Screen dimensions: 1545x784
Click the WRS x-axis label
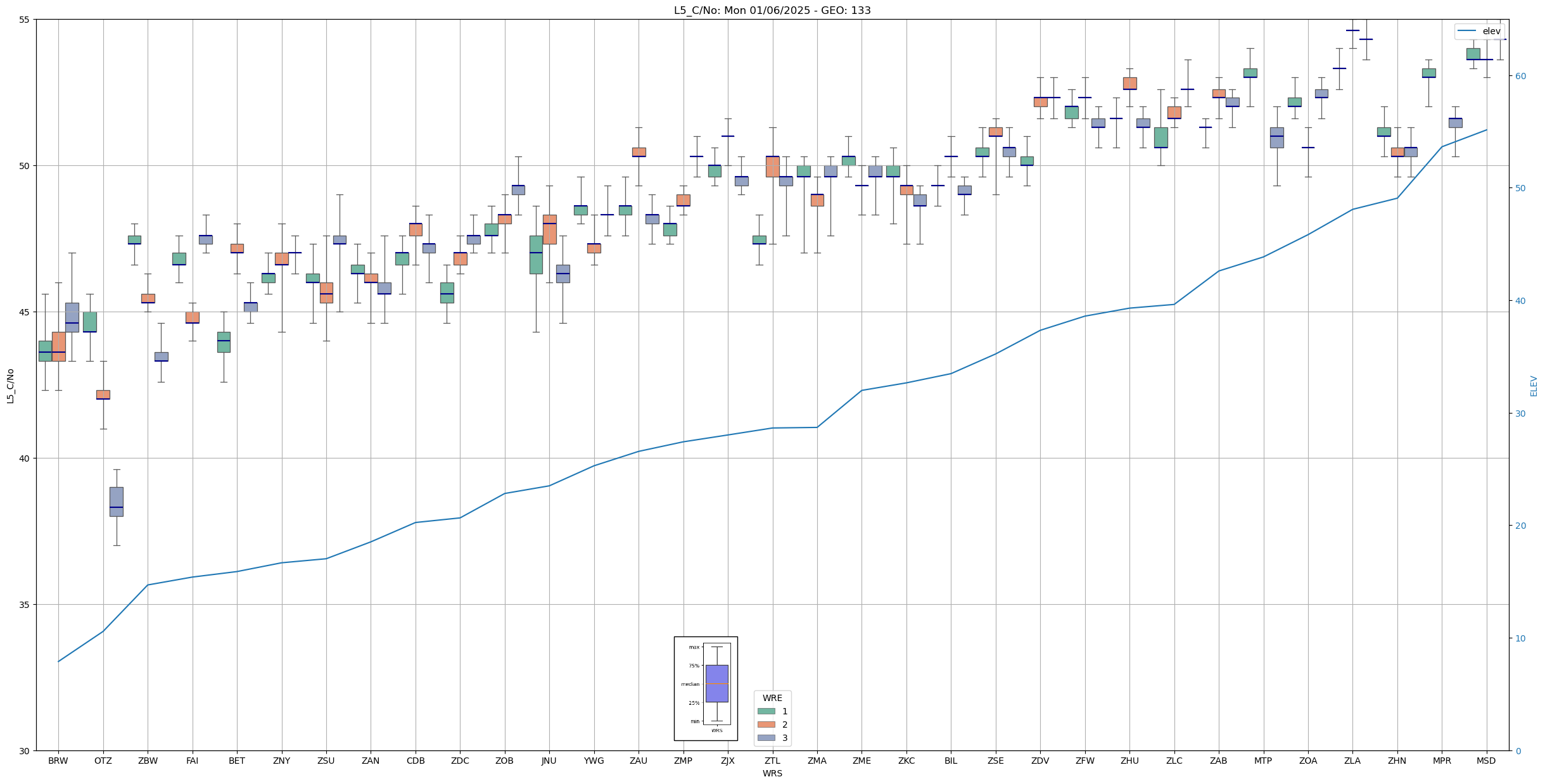tap(772, 773)
